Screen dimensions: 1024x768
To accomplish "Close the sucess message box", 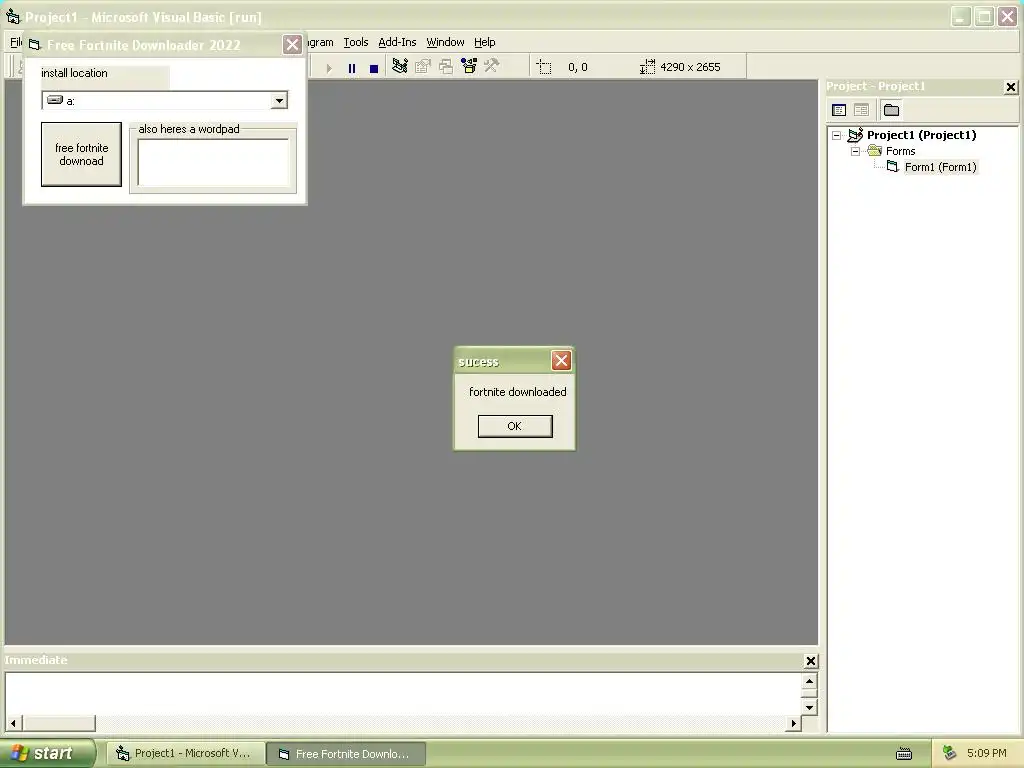I will click(561, 360).
